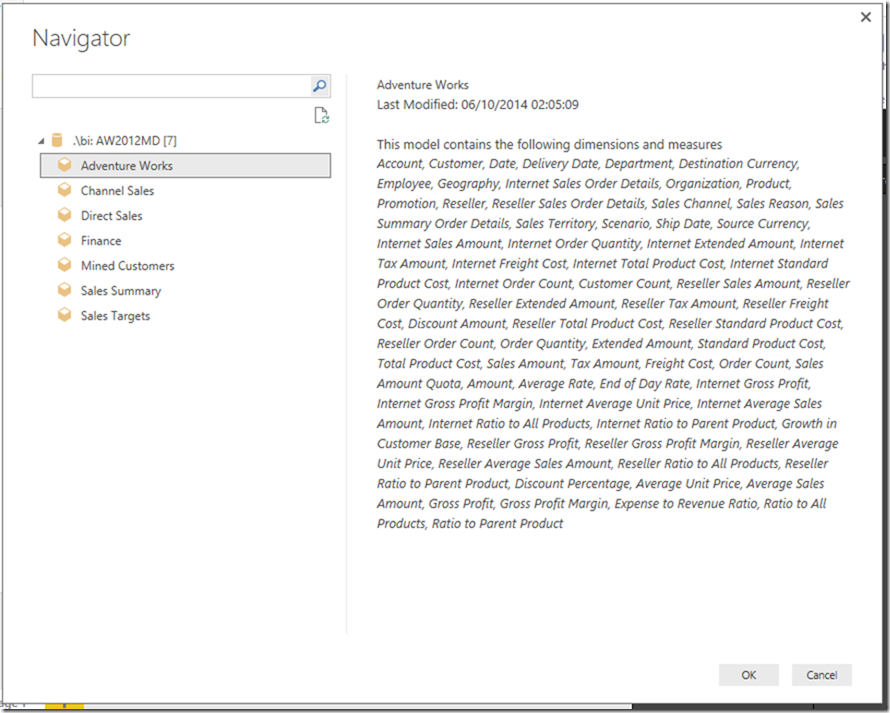Image resolution: width=890 pixels, height=713 pixels.
Task: Select the Adventure Works cube
Action: pos(185,165)
